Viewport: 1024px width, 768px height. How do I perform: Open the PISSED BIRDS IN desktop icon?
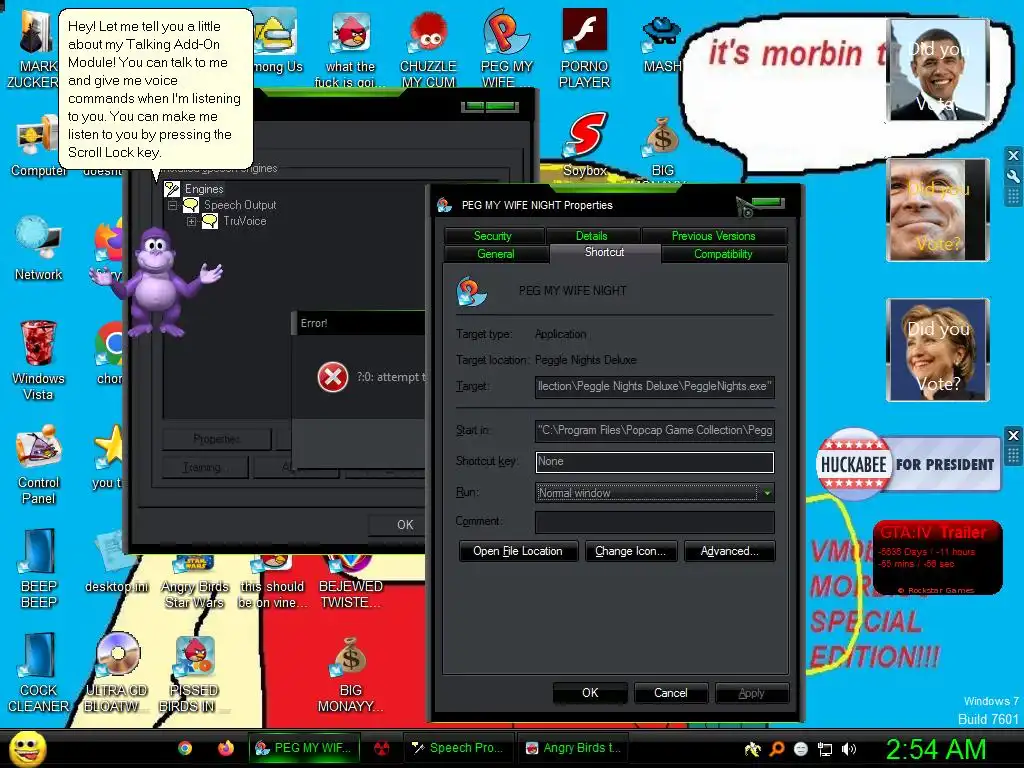coord(193,673)
